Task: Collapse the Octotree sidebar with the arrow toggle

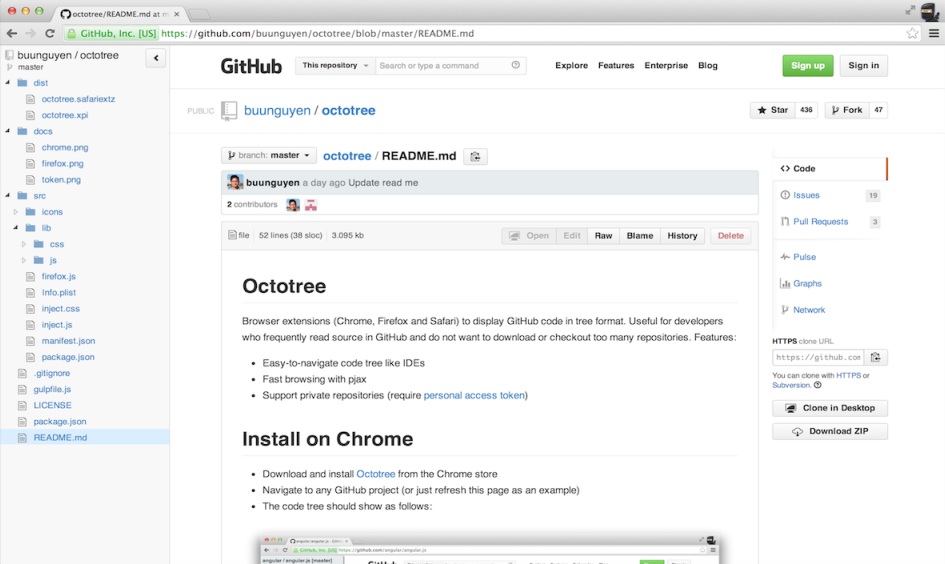Action: click(156, 59)
